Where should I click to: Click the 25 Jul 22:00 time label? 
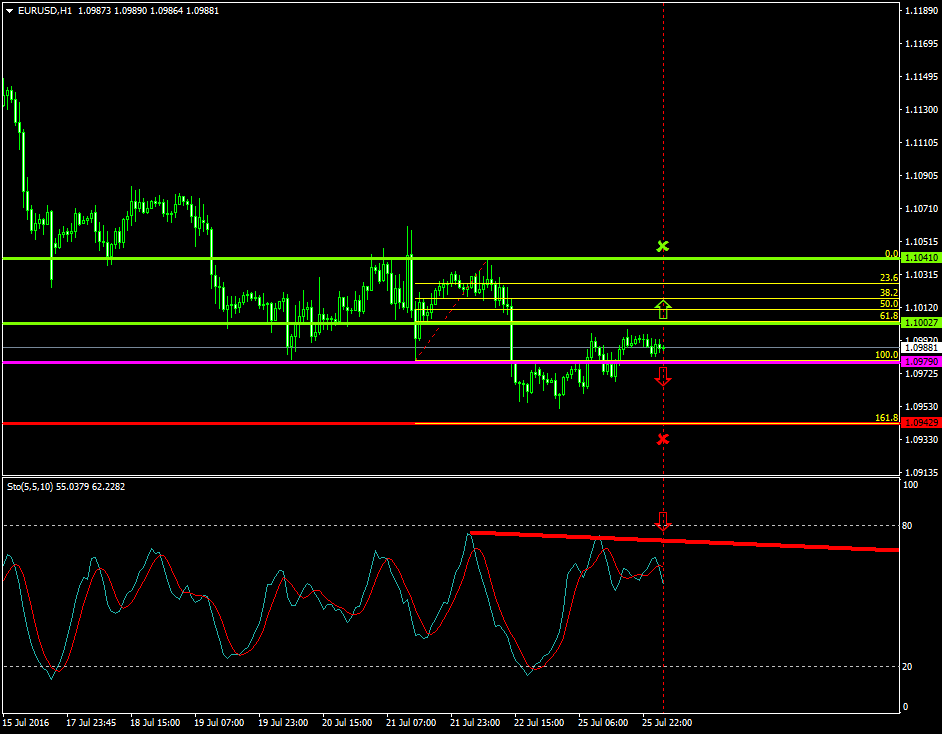[665, 722]
